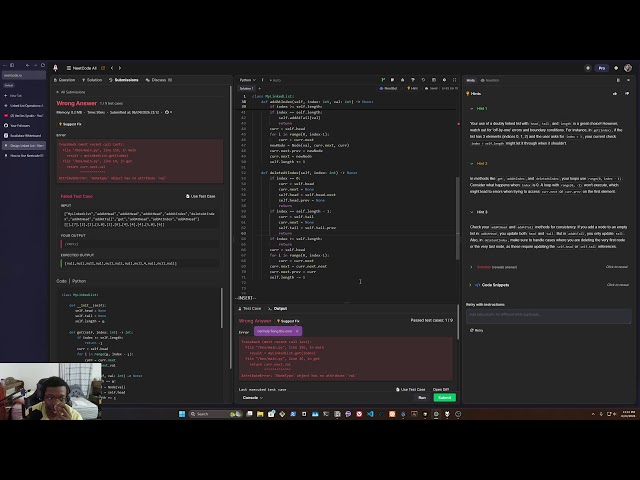Open the user profile avatar

pyautogui.click(x=628, y=68)
